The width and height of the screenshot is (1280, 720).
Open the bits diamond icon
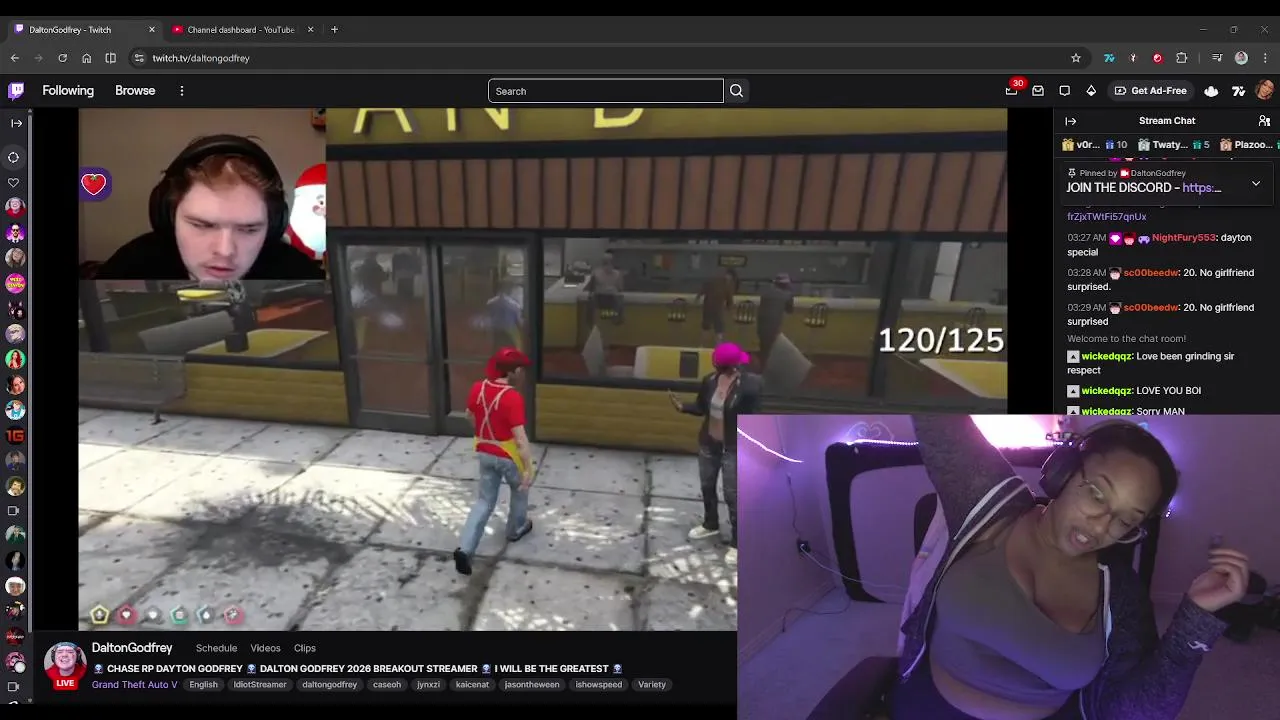coord(1091,91)
